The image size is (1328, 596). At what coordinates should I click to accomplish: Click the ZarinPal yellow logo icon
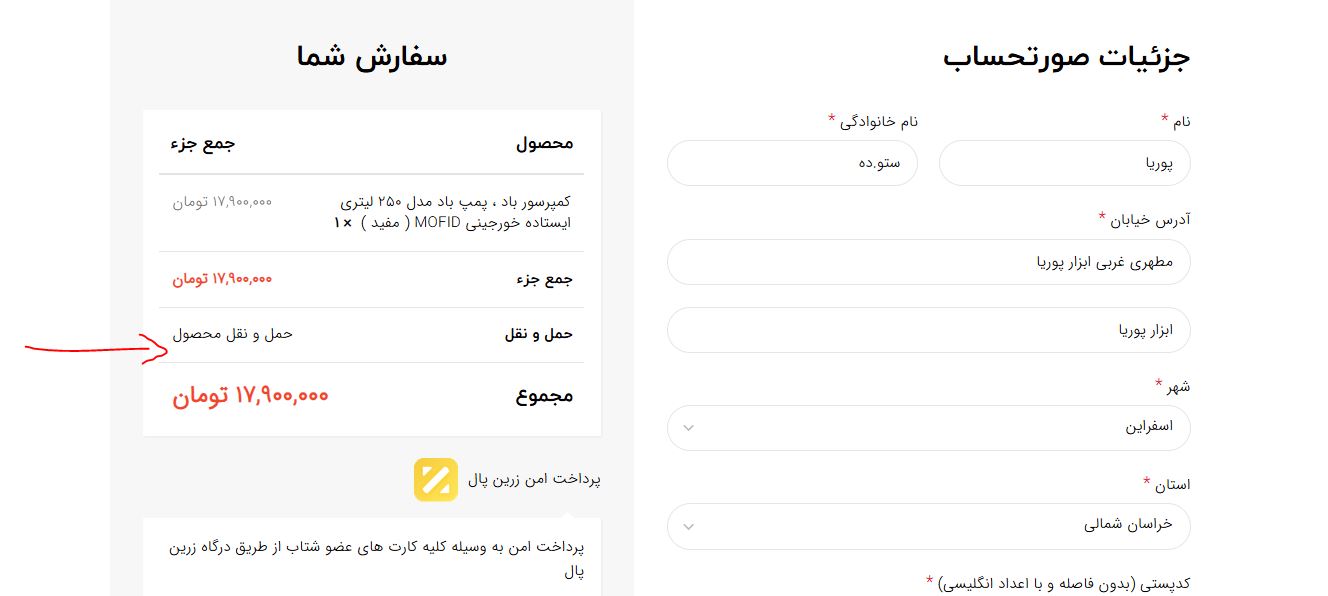[436, 480]
